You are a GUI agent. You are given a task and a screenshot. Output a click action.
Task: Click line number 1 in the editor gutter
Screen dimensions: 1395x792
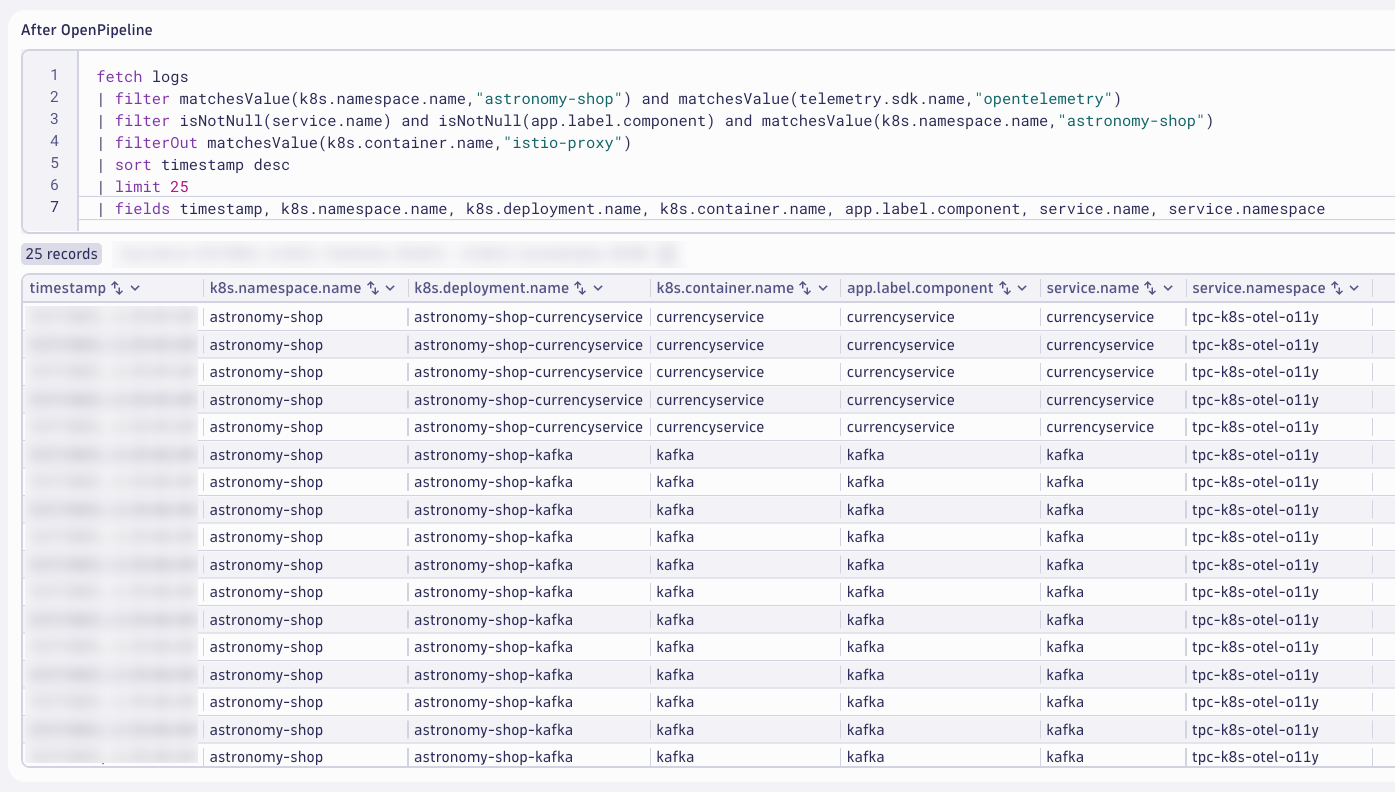pos(54,76)
